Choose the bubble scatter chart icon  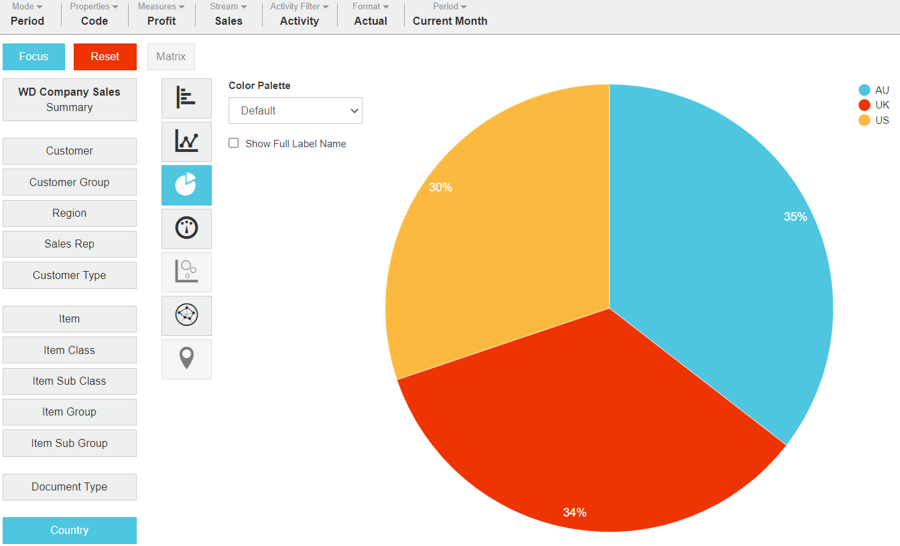pos(186,272)
